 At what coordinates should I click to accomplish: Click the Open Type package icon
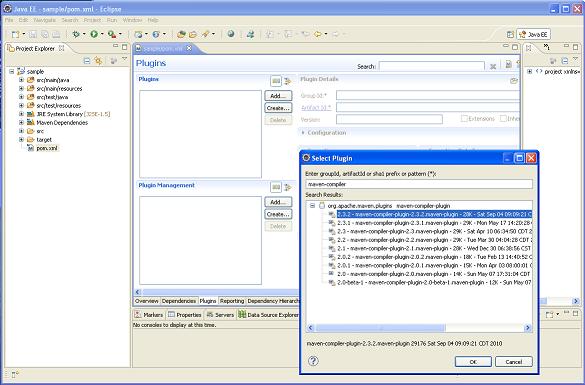(x=181, y=34)
